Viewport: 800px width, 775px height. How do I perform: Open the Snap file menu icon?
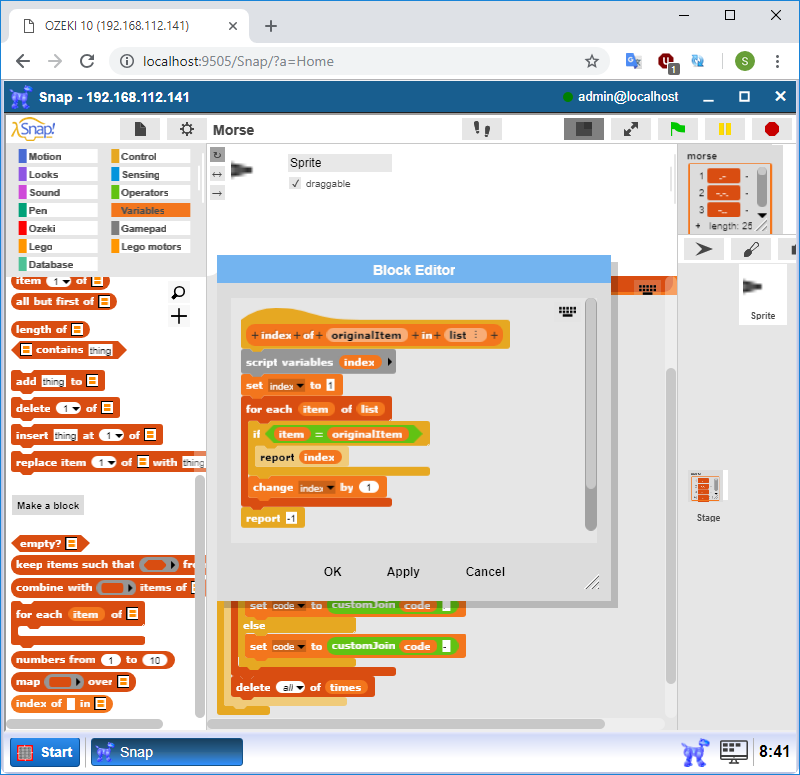(x=140, y=129)
